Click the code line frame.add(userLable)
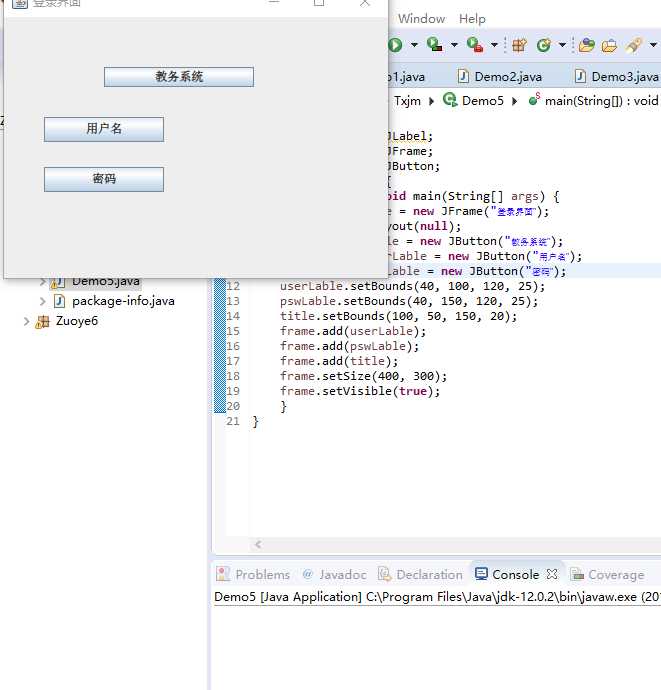Viewport: 661px width, 690px height. [353, 331]
